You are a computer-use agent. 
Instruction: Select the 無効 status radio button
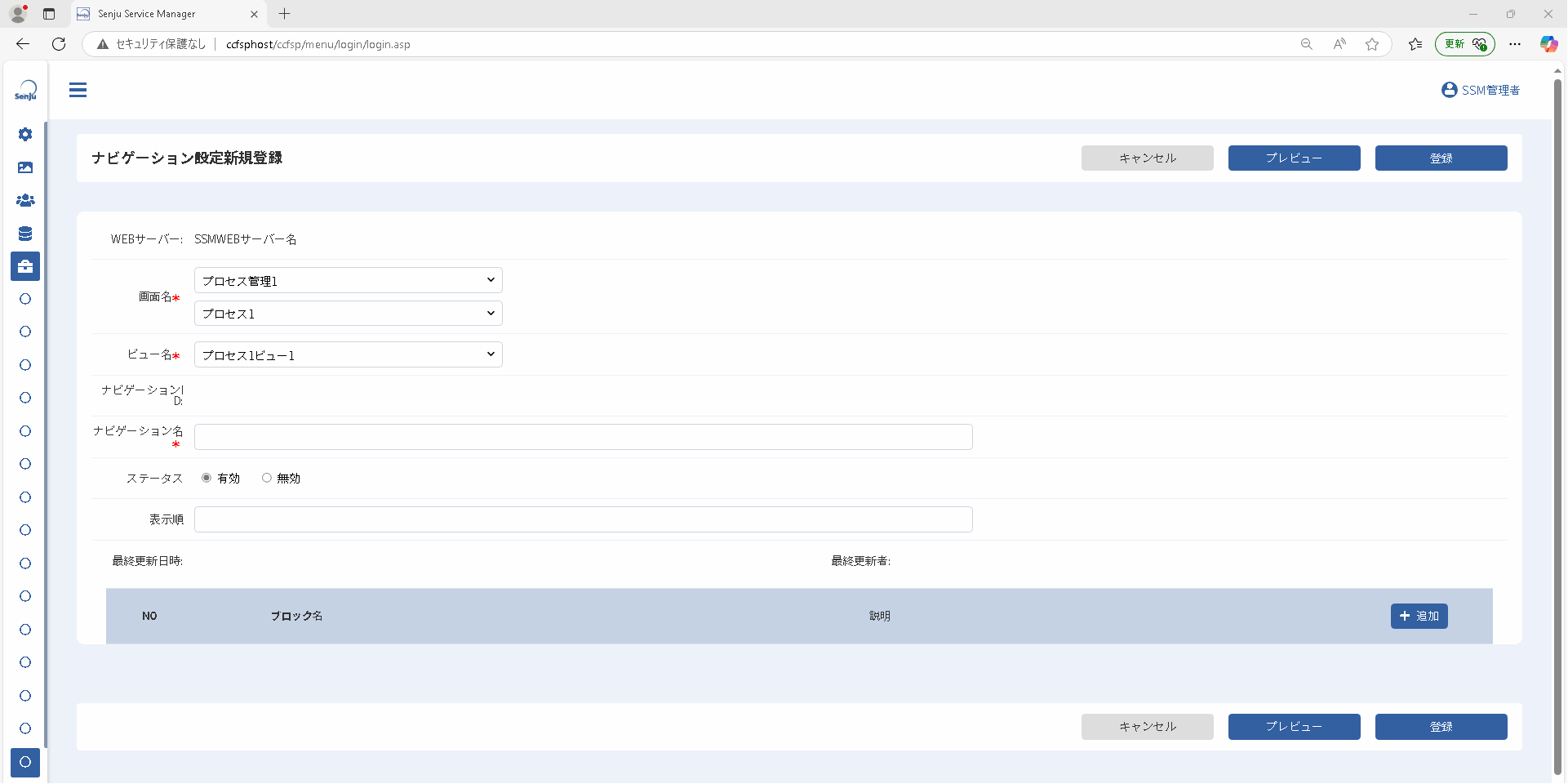click(x=267, y=478)
